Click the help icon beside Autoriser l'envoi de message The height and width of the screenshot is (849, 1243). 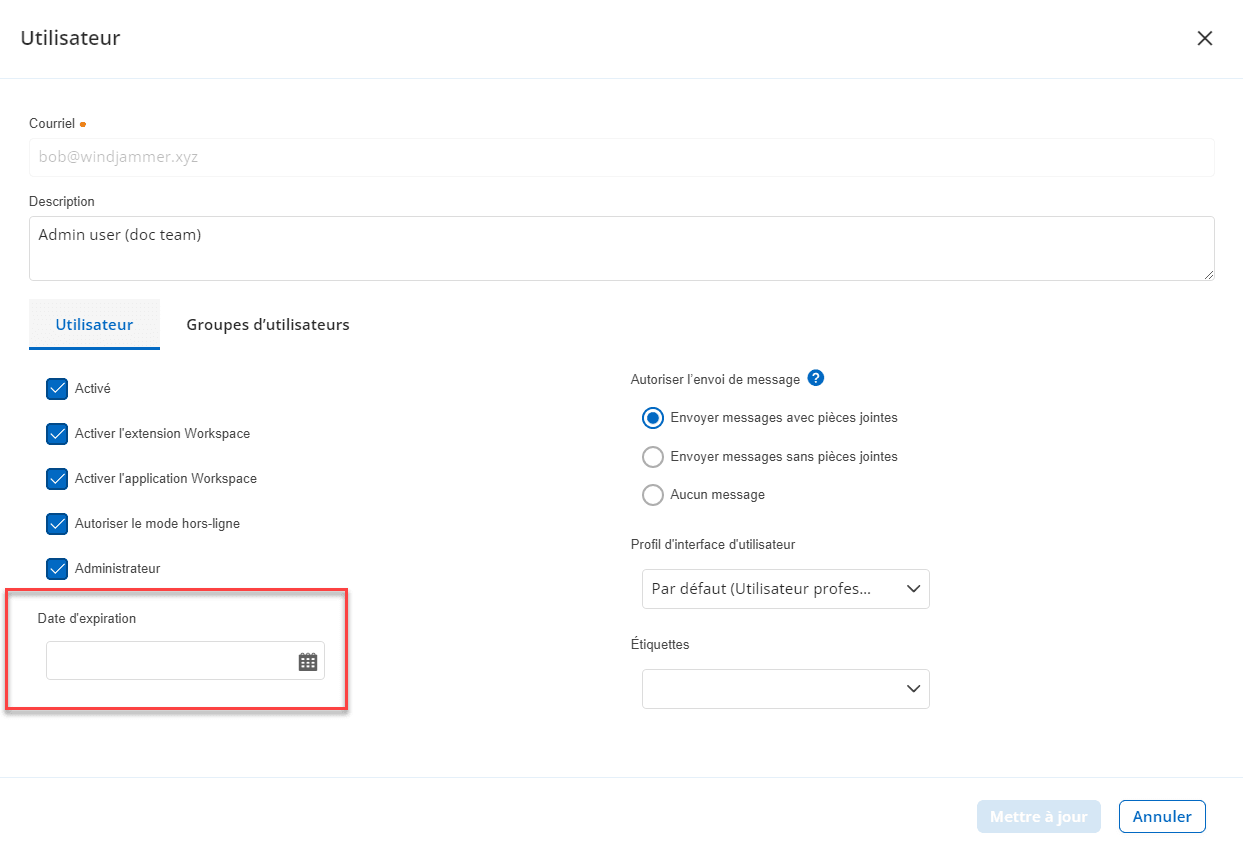pos(816,378)
